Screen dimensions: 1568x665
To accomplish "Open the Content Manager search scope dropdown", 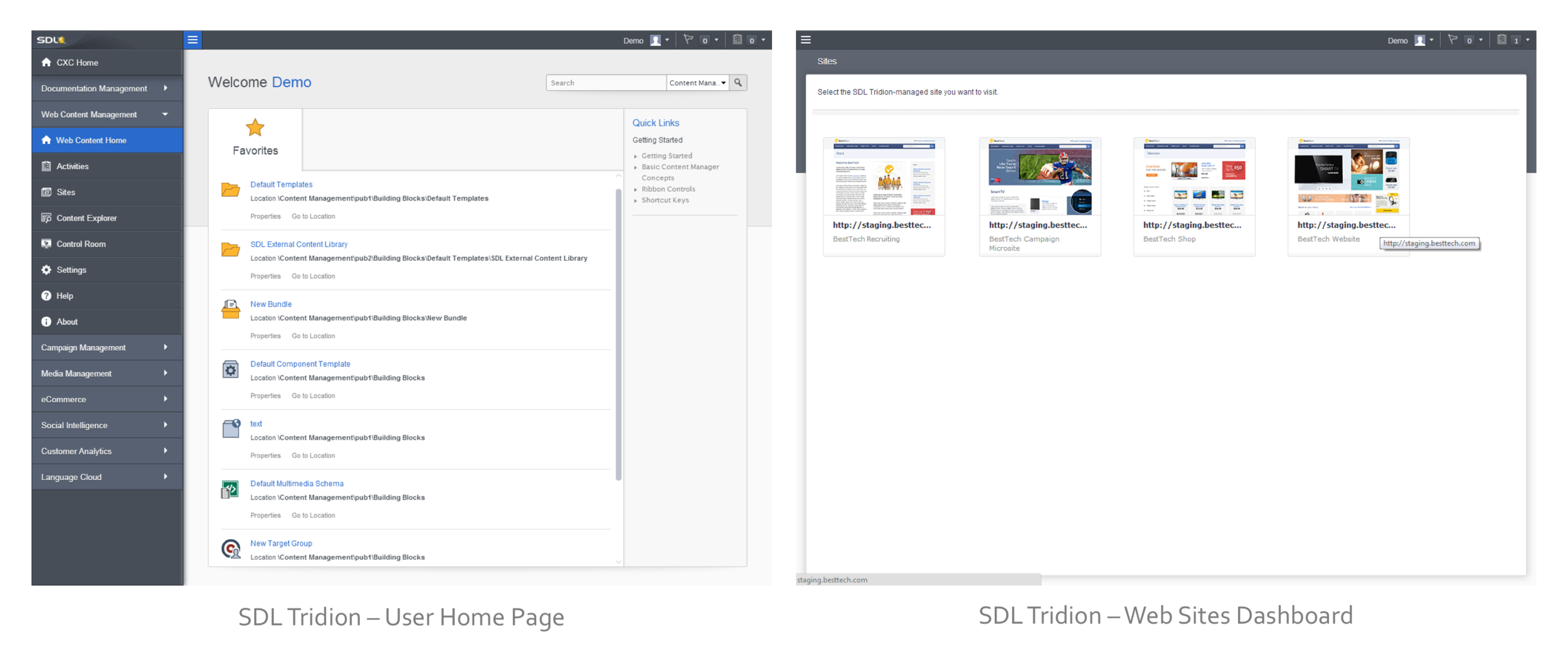I will pos(697,82).
